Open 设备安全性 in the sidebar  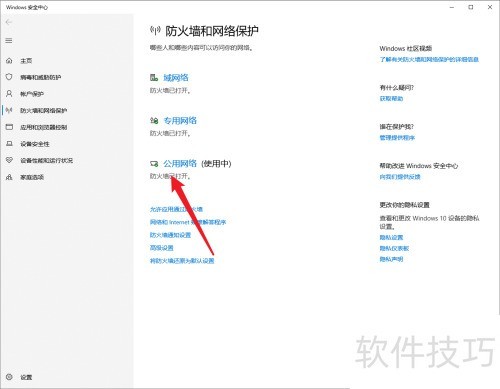tap(35, 144)
